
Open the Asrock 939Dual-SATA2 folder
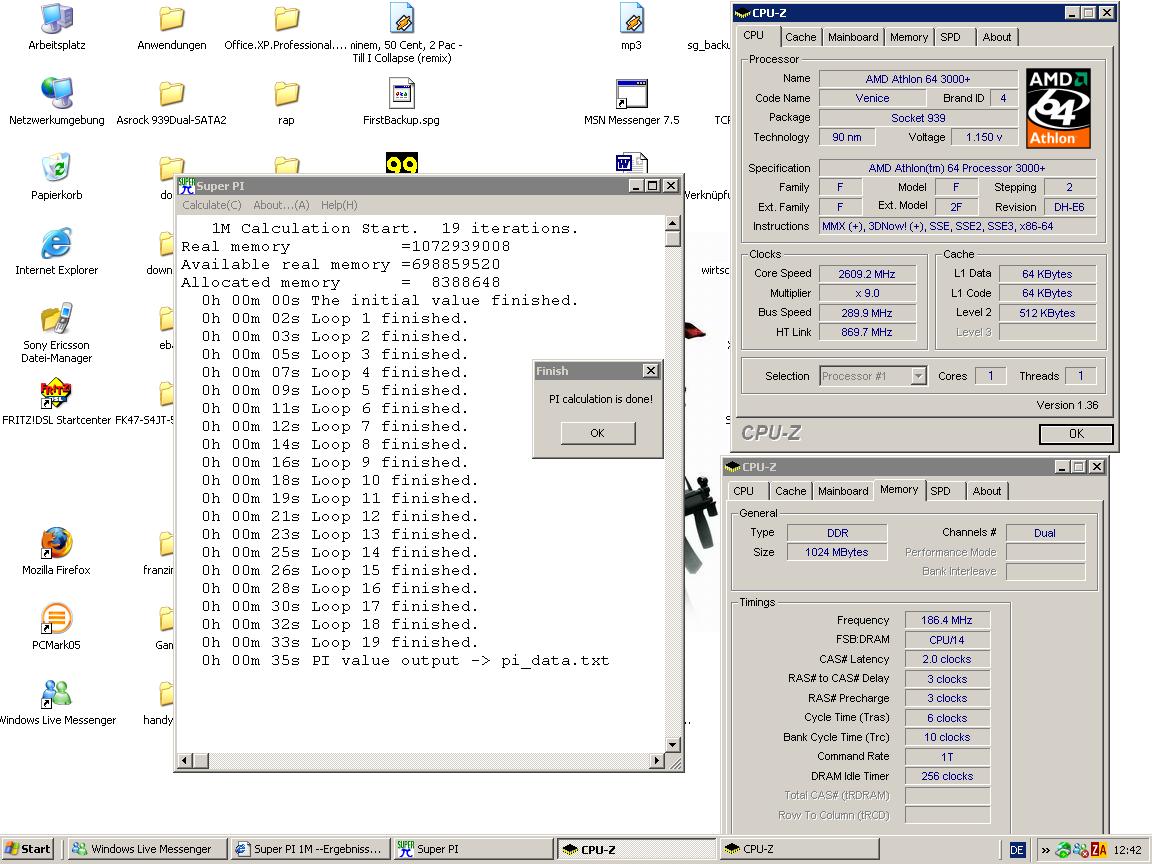171,95
